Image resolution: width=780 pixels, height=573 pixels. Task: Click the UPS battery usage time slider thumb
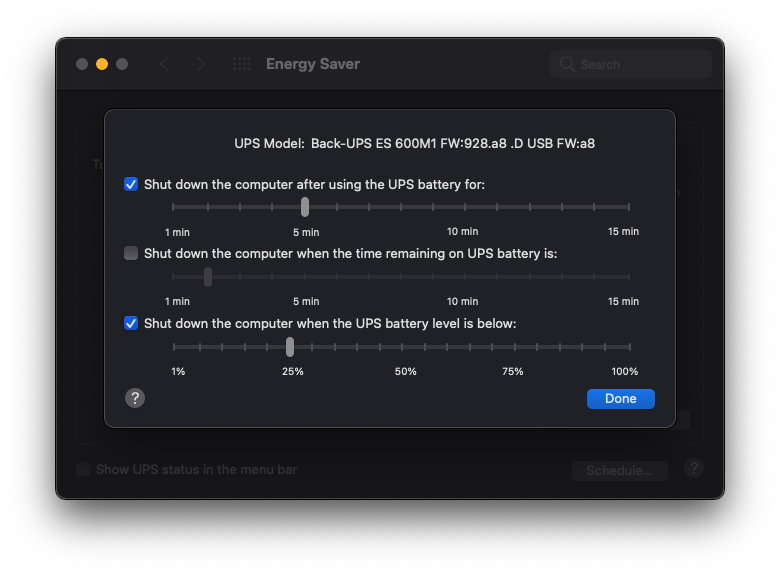[x=305, y=207]
